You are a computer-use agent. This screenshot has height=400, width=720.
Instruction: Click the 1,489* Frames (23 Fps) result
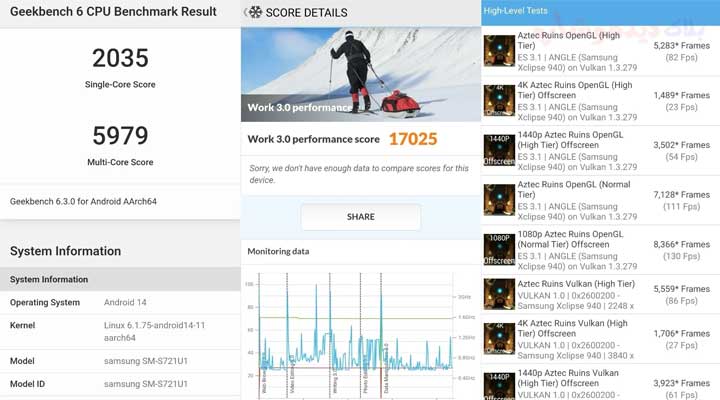click(681, 101)
